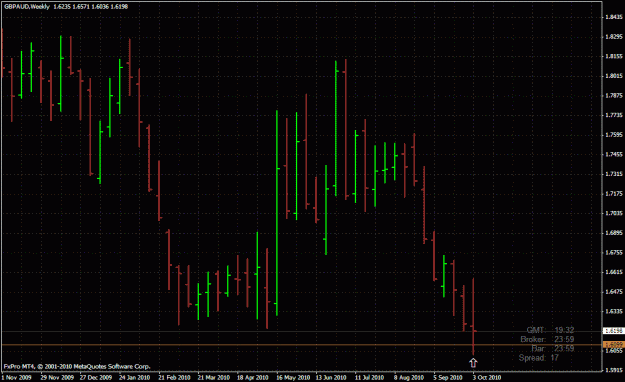The height and width of the screenshot is (382, 625).
Task: Click the 11 Jul 2010 date label
Action: 369,377
